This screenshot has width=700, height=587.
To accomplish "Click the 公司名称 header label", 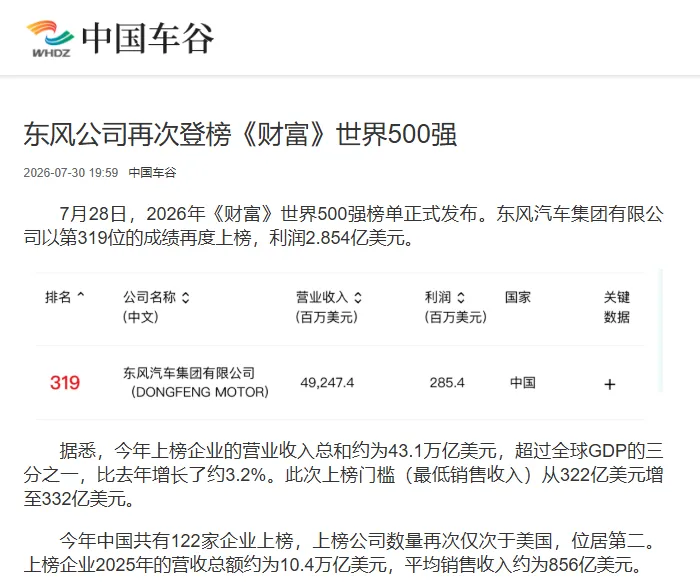I will tap(150, 297).
